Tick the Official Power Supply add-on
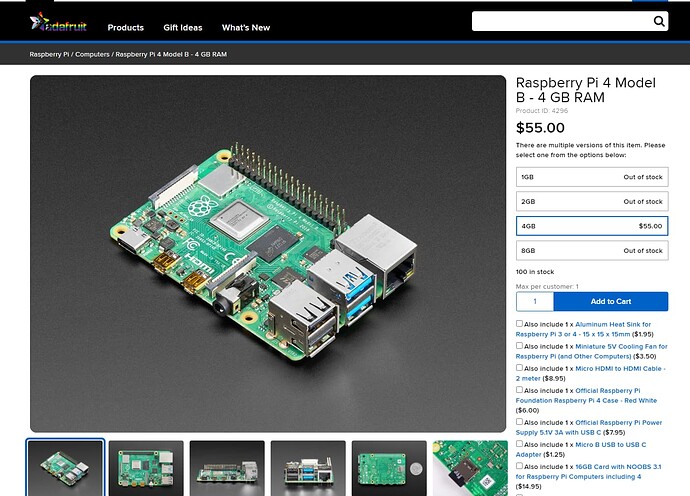 click(x=519, y=422)
